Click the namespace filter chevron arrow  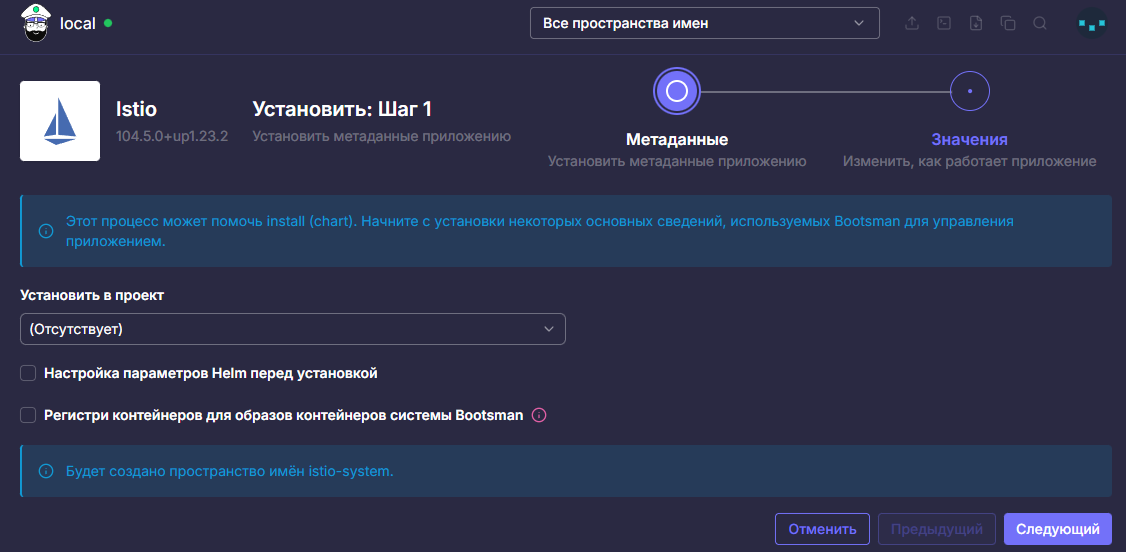859,23
